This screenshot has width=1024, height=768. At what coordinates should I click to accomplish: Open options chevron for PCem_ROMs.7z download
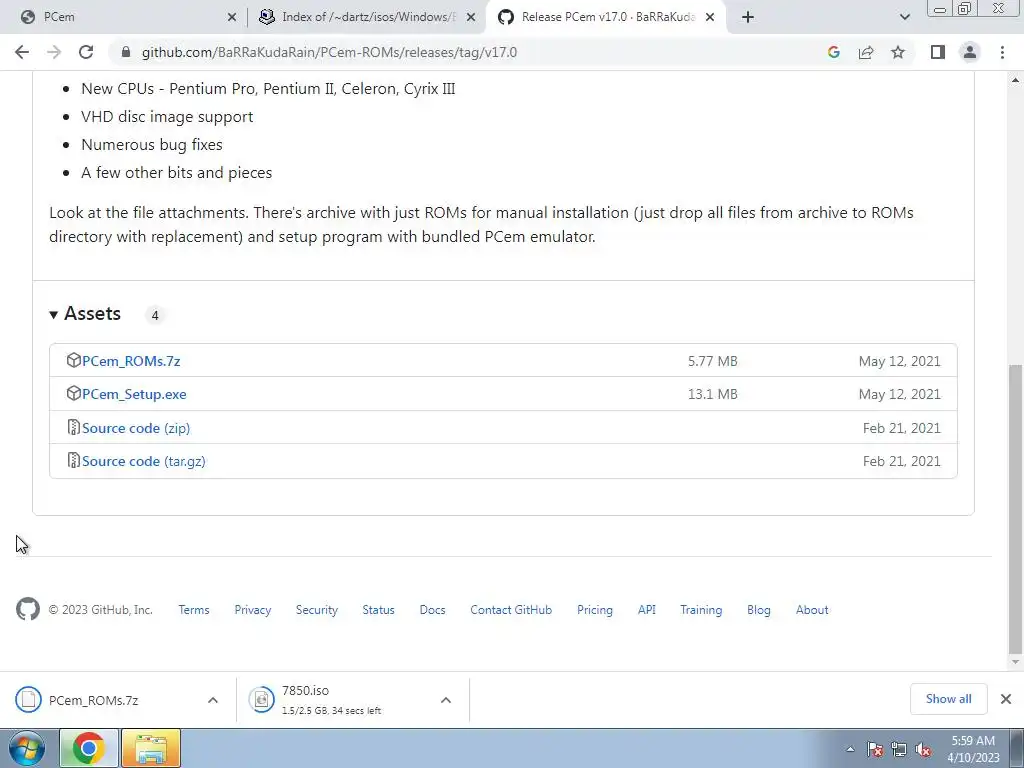213,700
